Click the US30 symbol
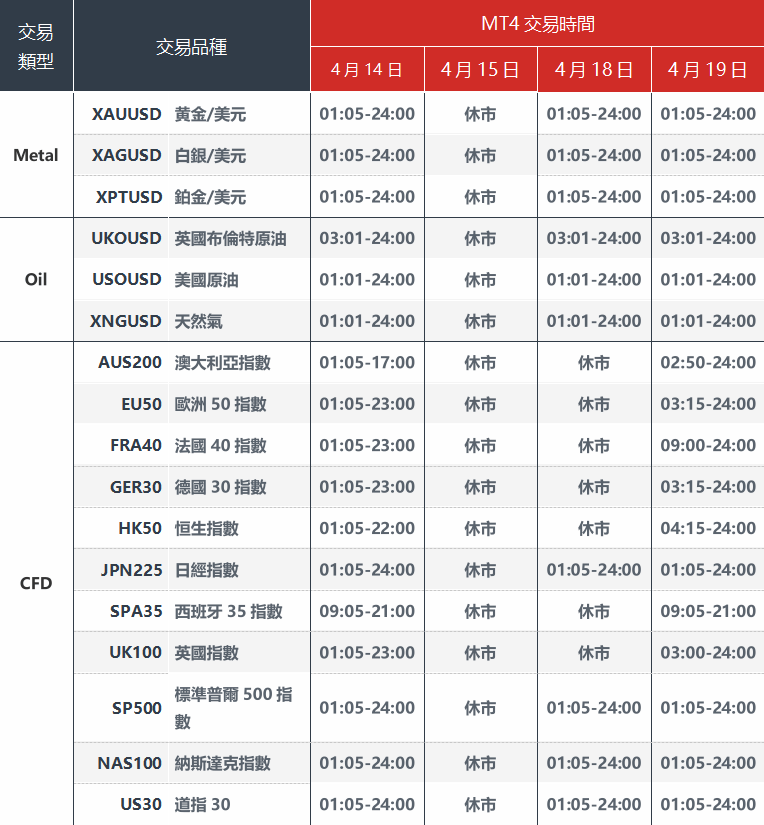The image size is (764, 825). tap(141, 804)
